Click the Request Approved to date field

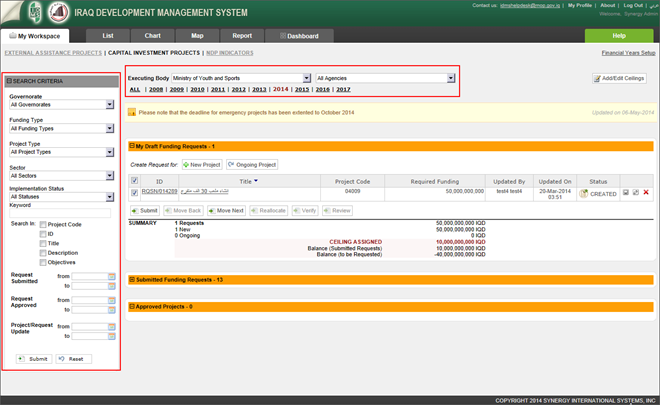click(90, 310)
